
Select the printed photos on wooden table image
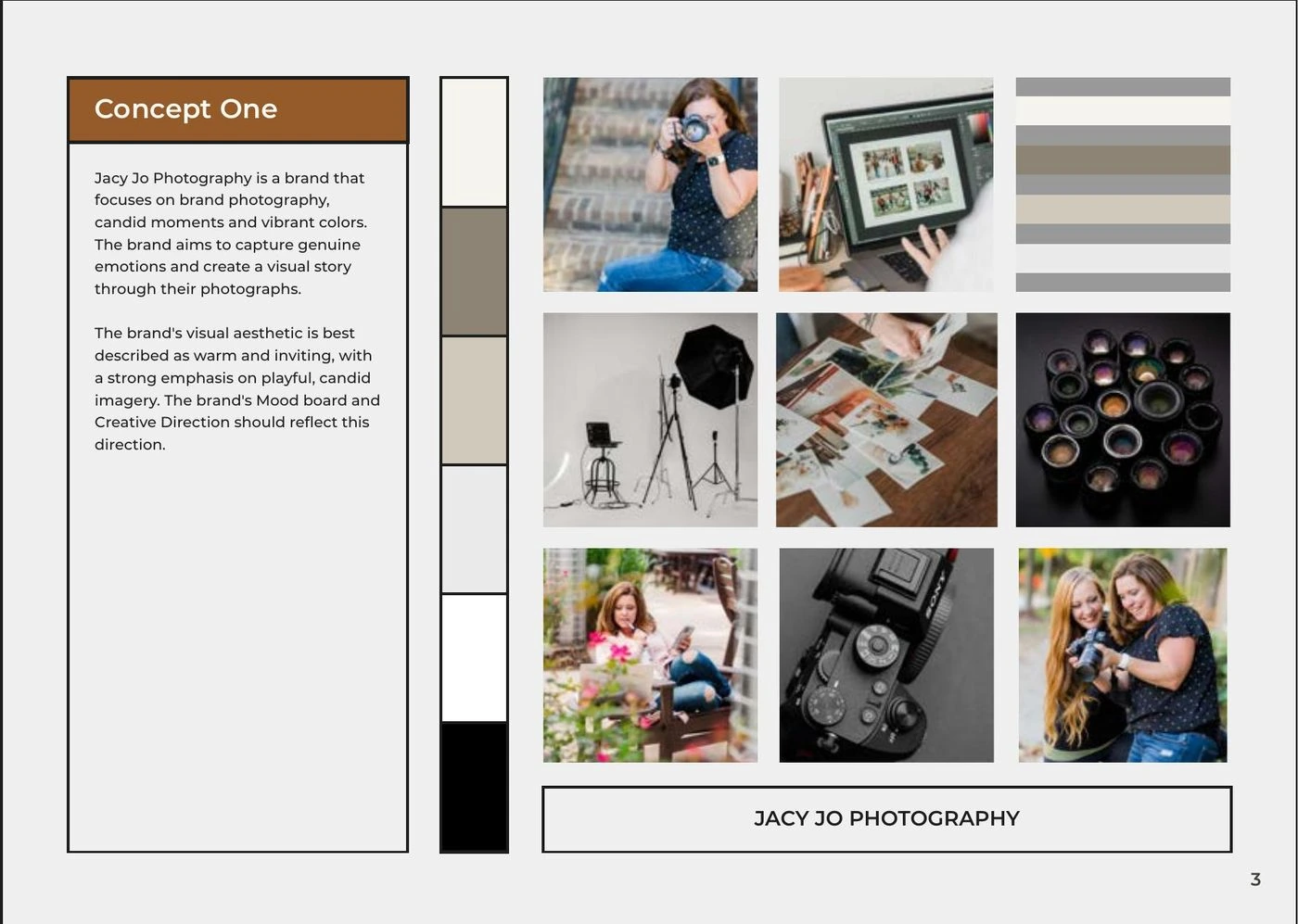pyautogui.click(x=886, y=420)
